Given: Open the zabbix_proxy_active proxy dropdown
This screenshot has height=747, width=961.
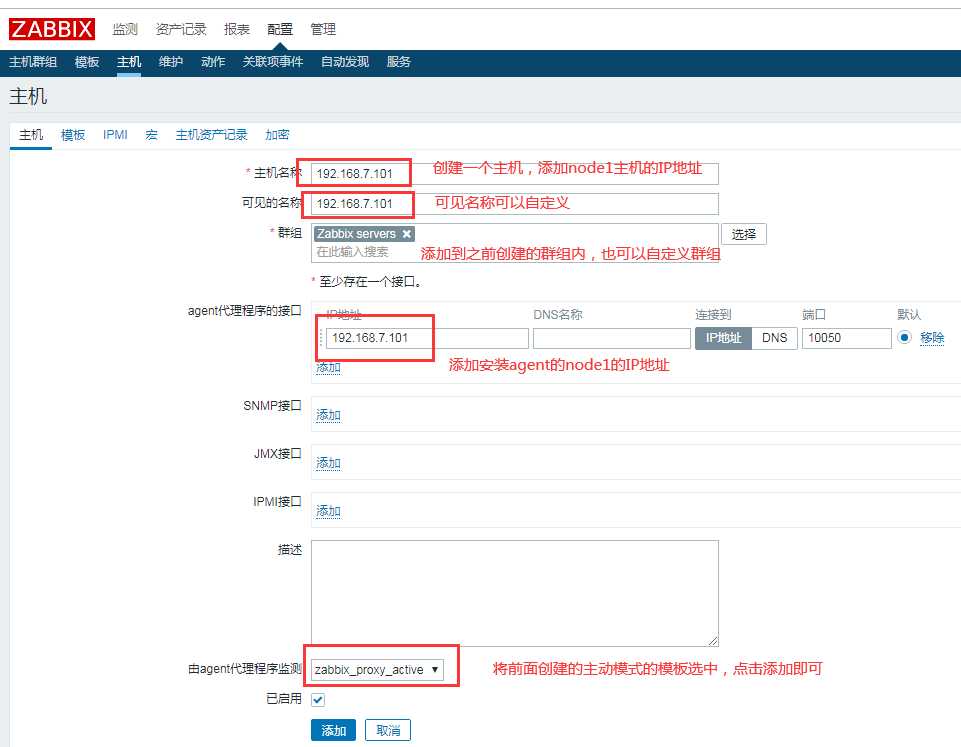Looking at the screenshot, I should tap(377, 669).
